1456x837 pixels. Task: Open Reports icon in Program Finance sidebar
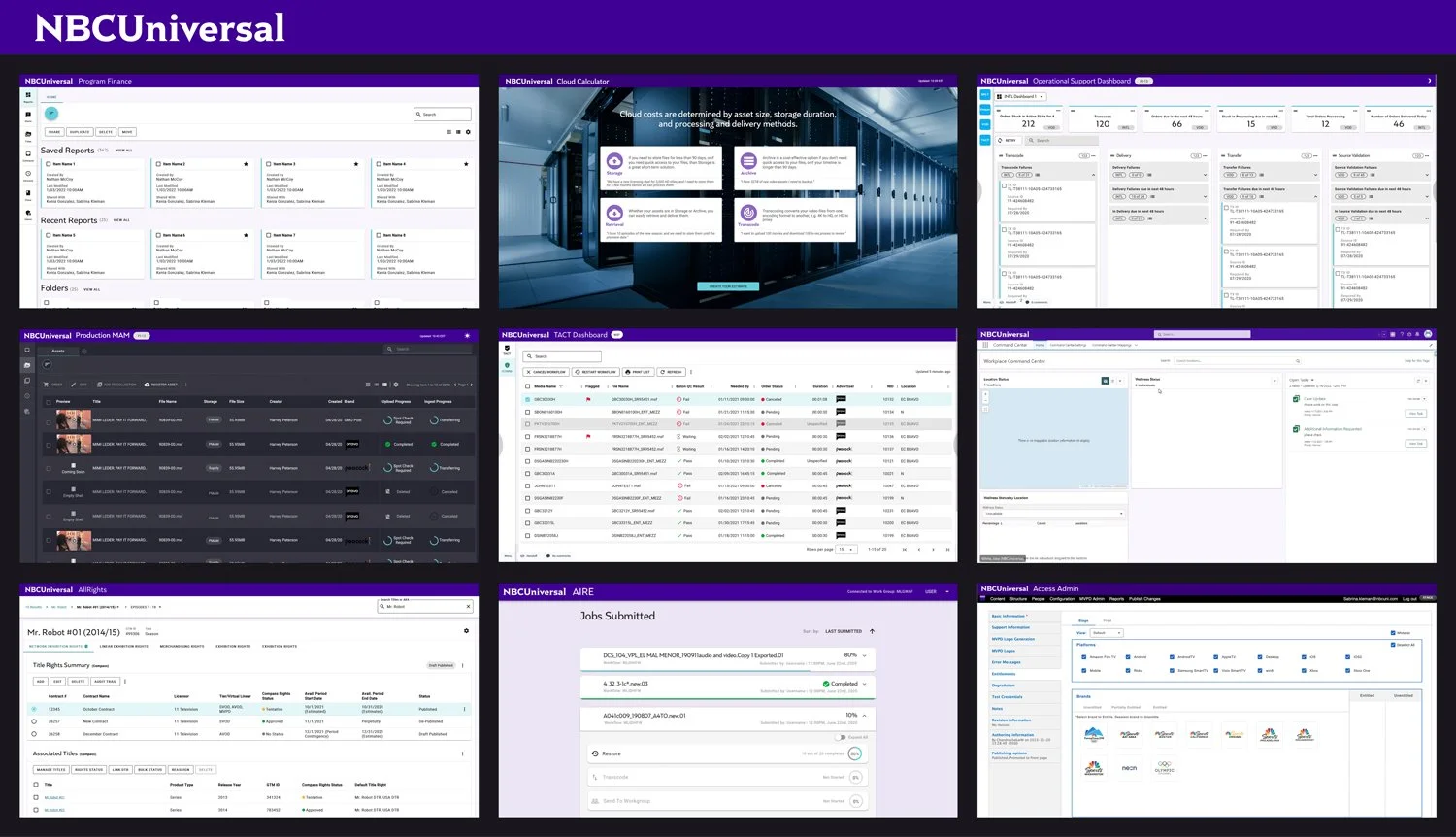(28, 95)
